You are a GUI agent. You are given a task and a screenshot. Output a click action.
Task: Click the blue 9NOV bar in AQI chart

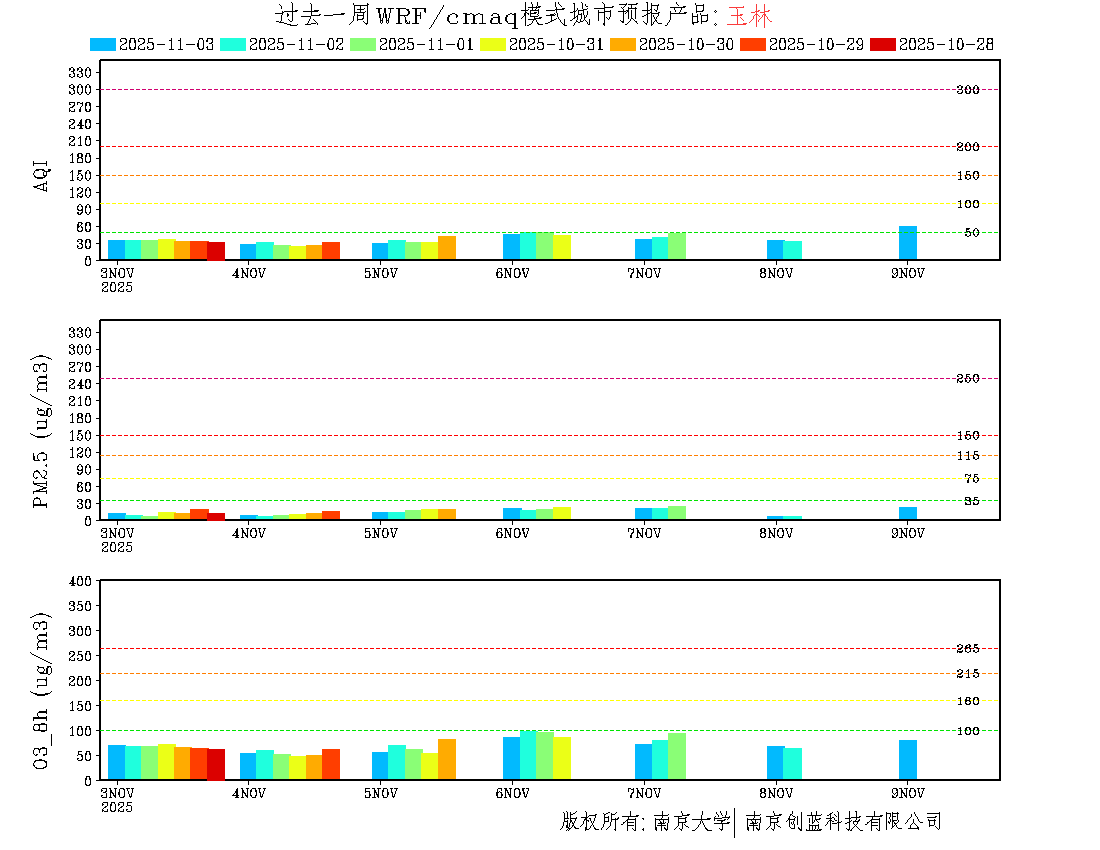tap(908, 243)
